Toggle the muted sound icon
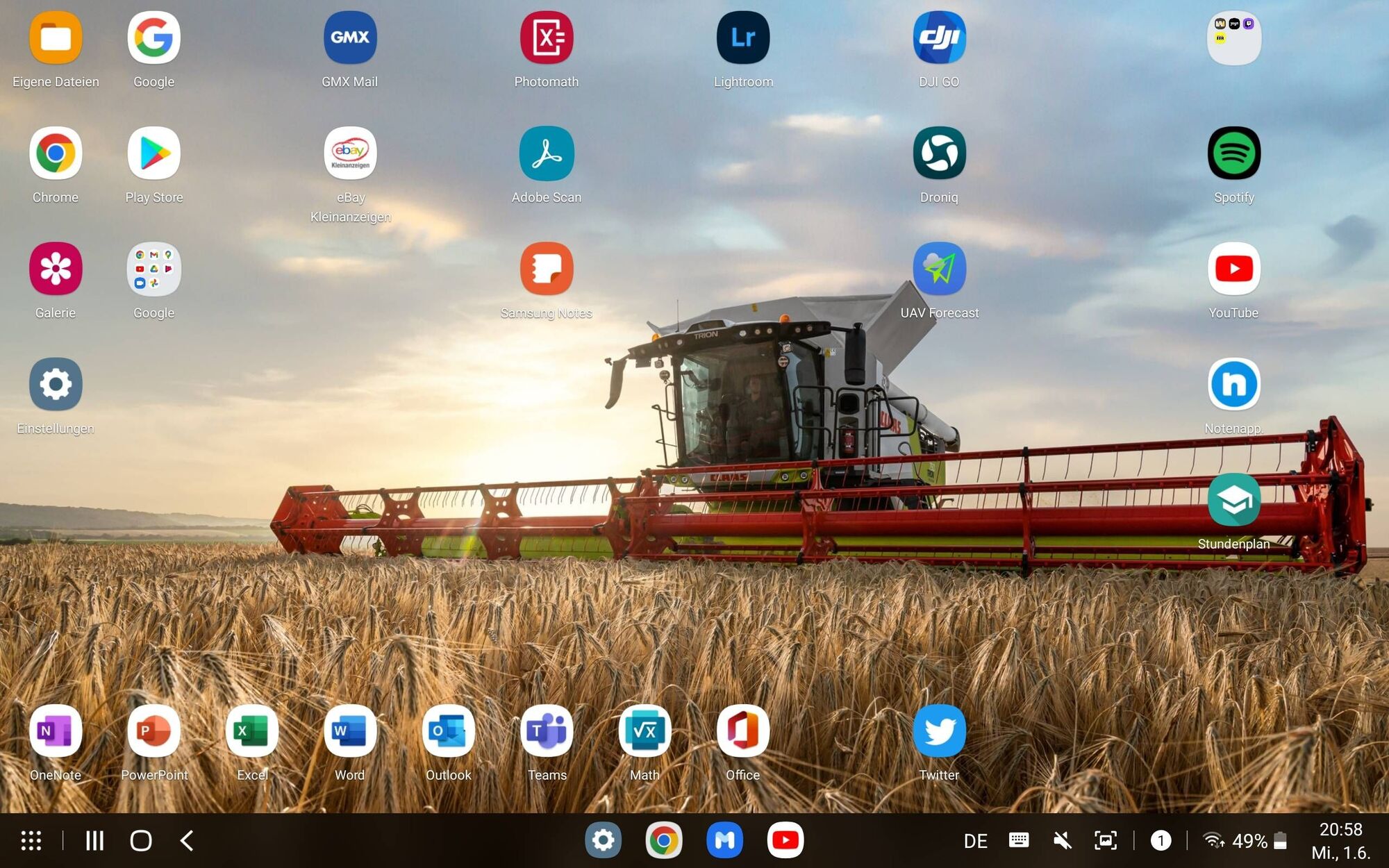1389x868 pixels. pos(1062,841)
